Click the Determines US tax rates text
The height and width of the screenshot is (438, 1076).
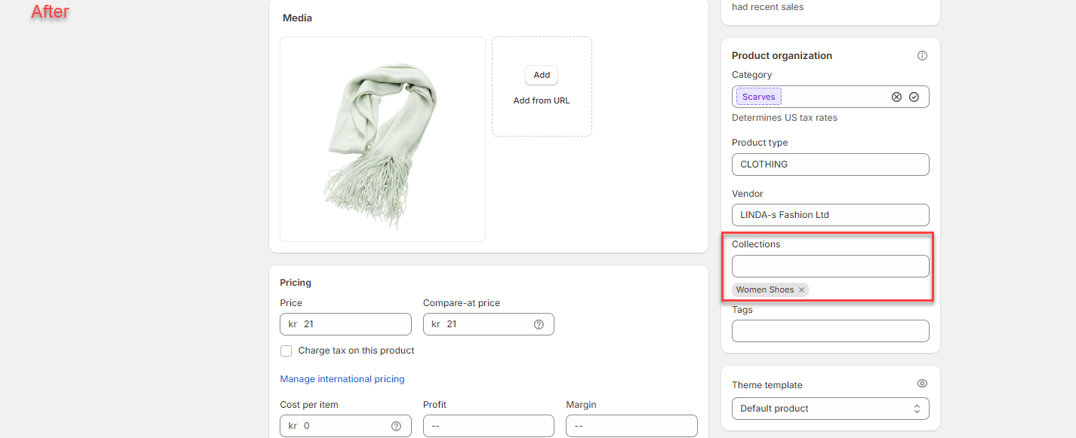784,117
